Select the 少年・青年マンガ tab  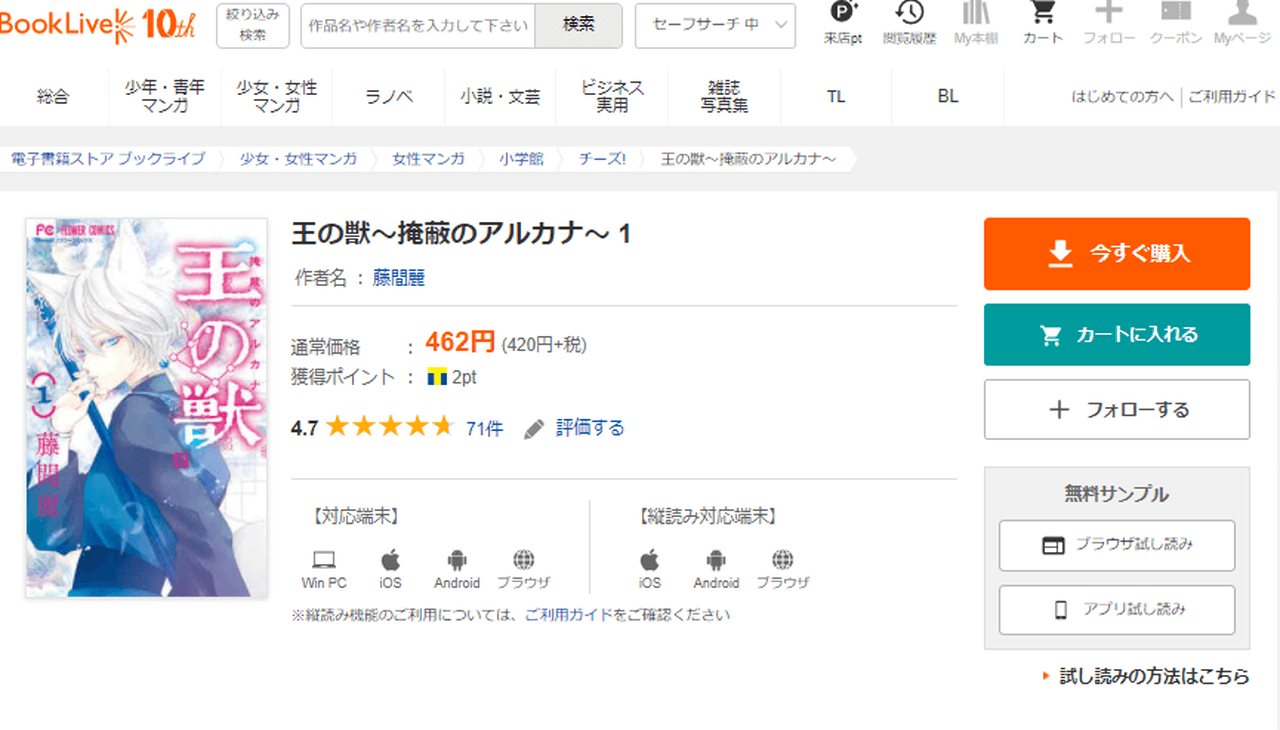[165, 96]
